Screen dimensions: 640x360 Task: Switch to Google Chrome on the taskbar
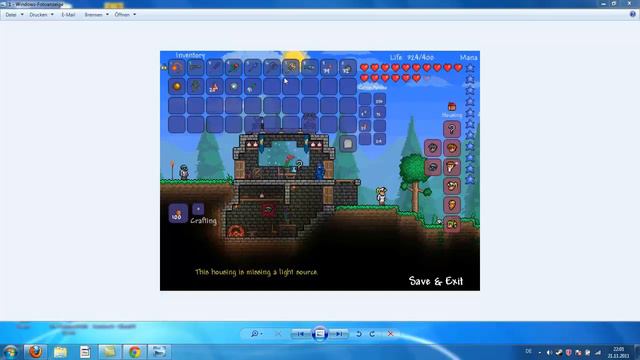pyautogui.click(x=134, y=352)
